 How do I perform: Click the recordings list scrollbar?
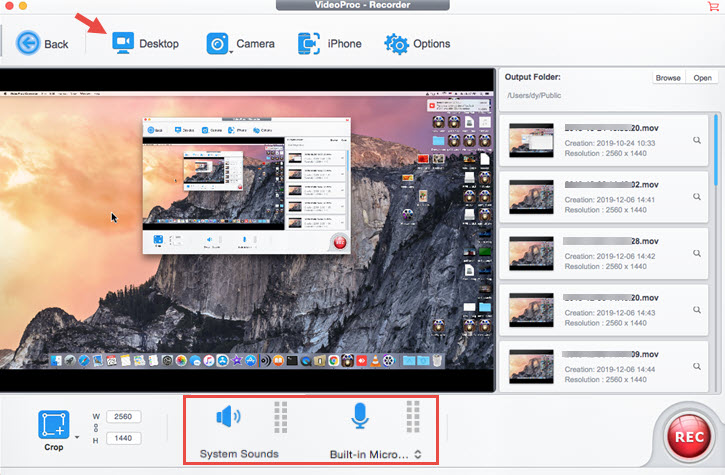click(x=716, y=150)
